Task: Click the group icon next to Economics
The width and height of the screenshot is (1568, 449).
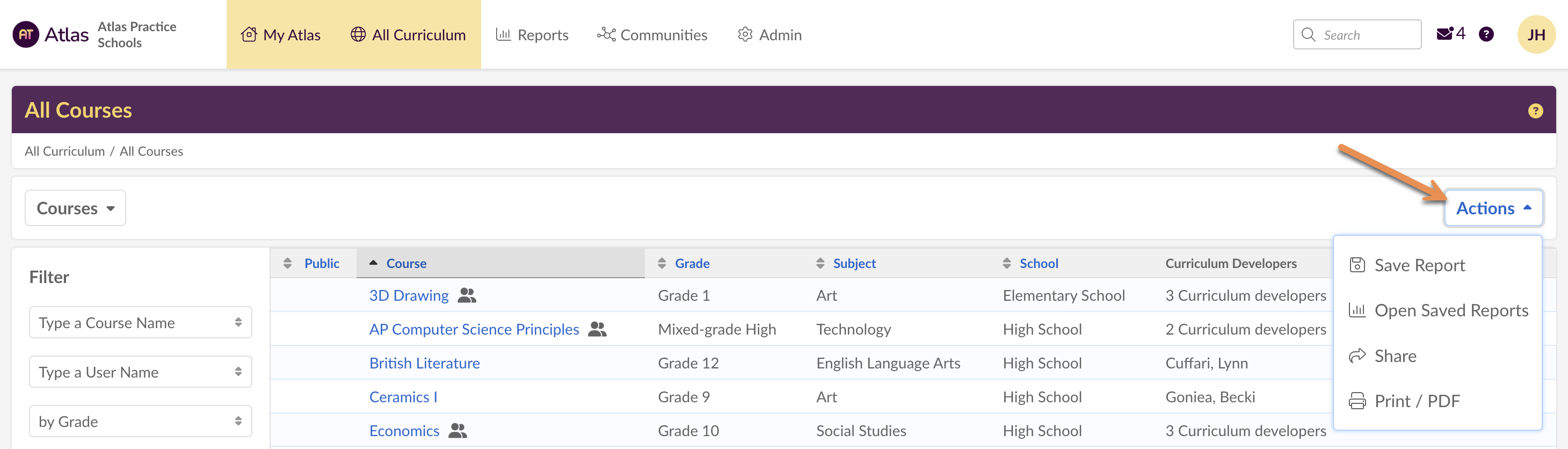Action: 458,431
